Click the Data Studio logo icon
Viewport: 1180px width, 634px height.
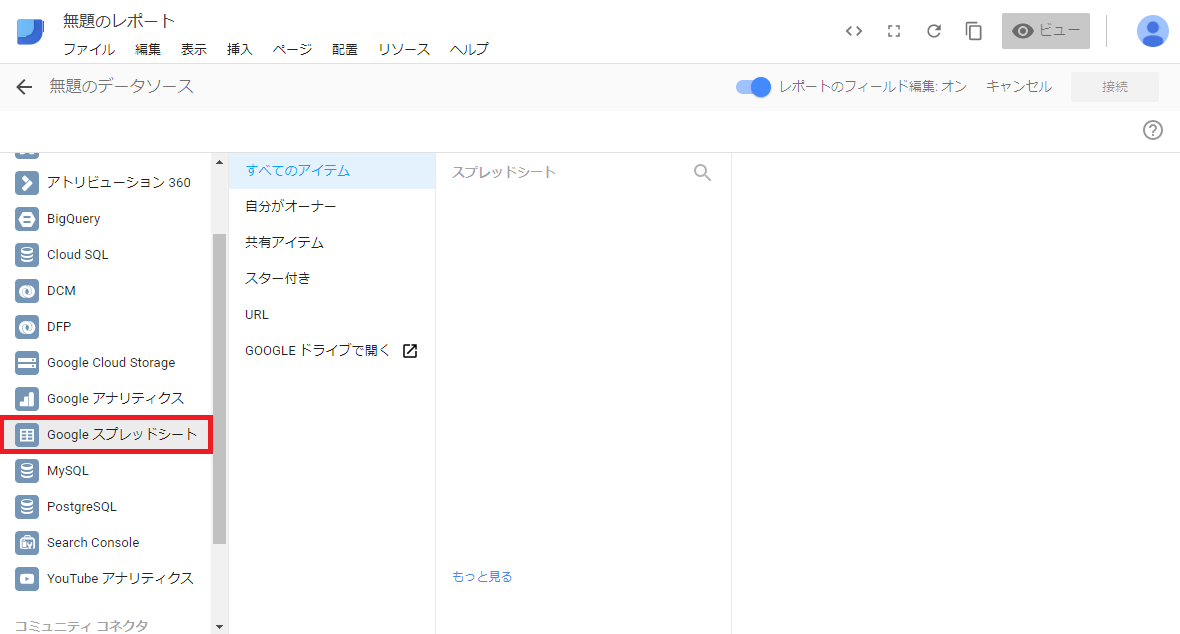[30, 32]
